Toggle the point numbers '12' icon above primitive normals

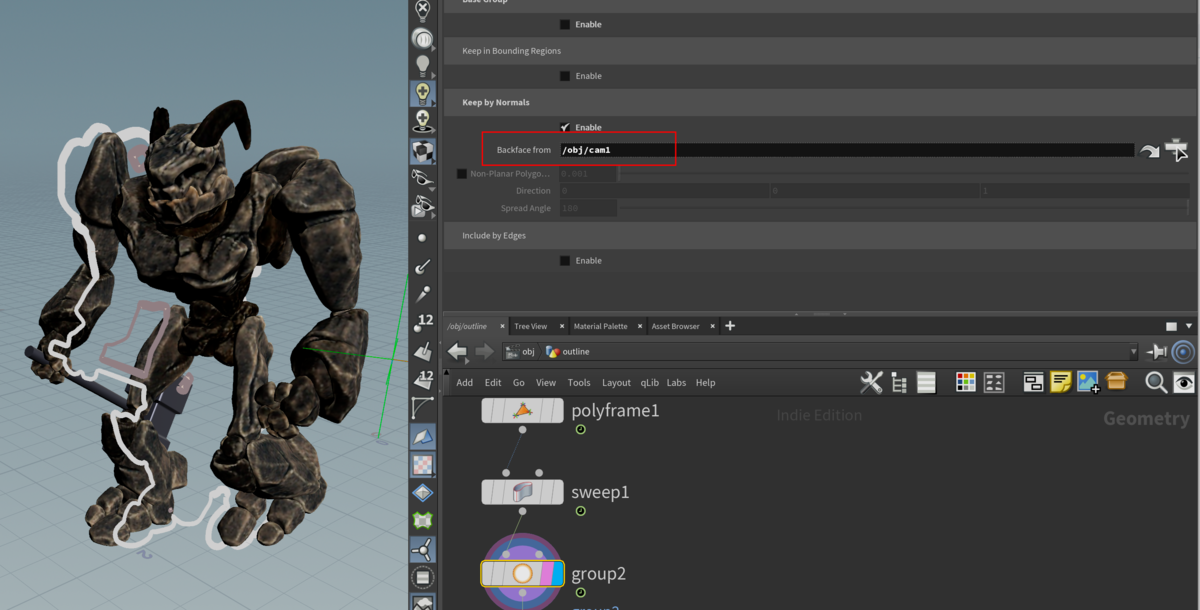pyautogui.click(x=424, y=322)
